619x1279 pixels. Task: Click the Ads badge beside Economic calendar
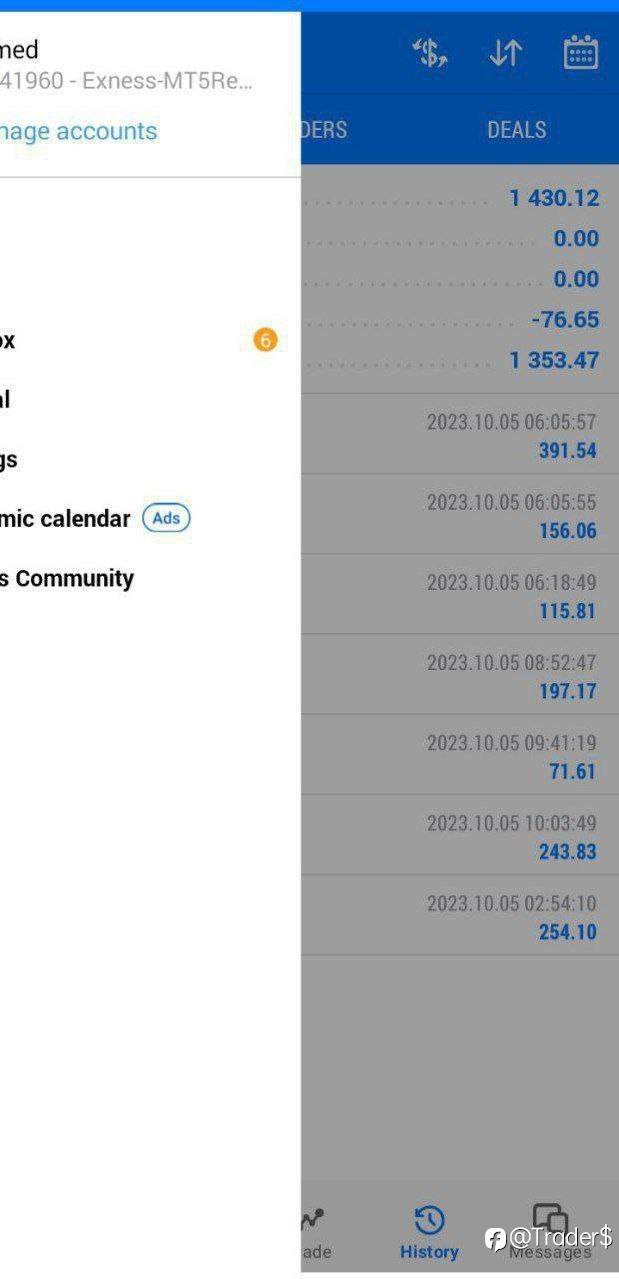(166, 518)
